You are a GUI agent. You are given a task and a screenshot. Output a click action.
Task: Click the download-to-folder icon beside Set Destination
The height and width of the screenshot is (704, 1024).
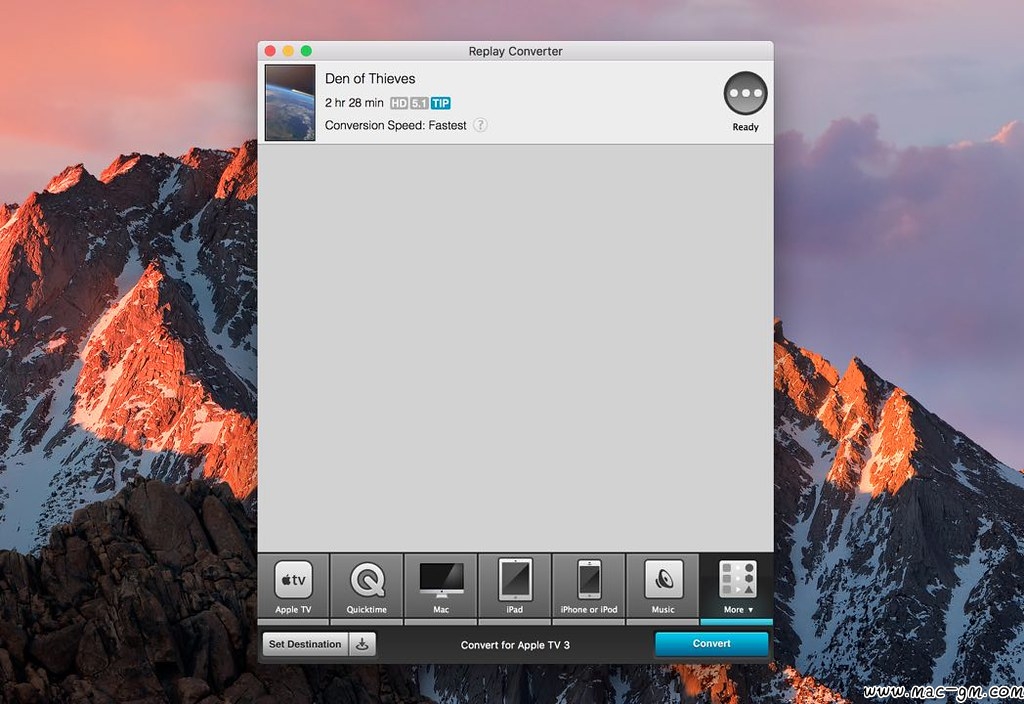[x=362, y=644]
